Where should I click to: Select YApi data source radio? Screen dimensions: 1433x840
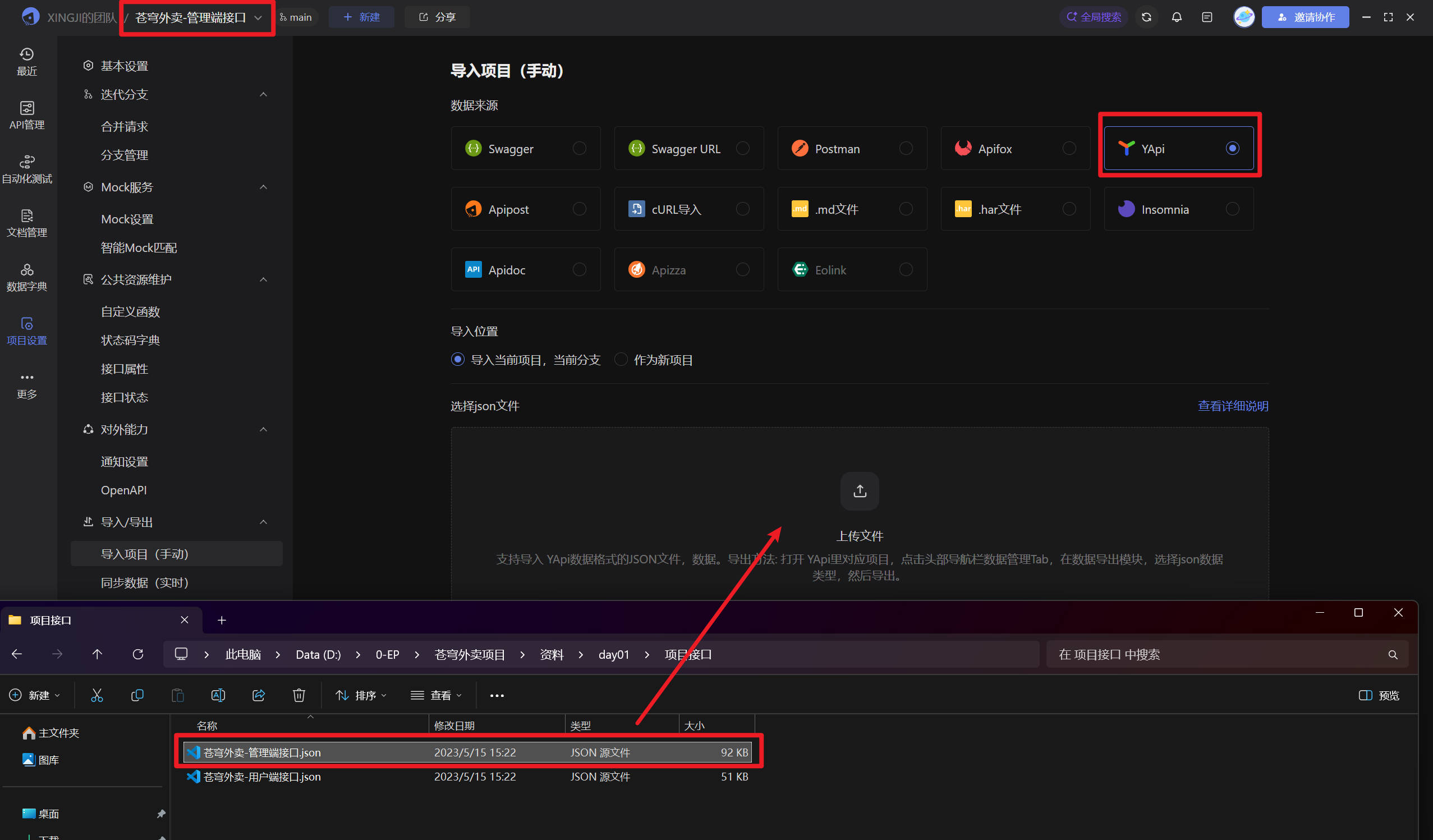[1232, 149]
